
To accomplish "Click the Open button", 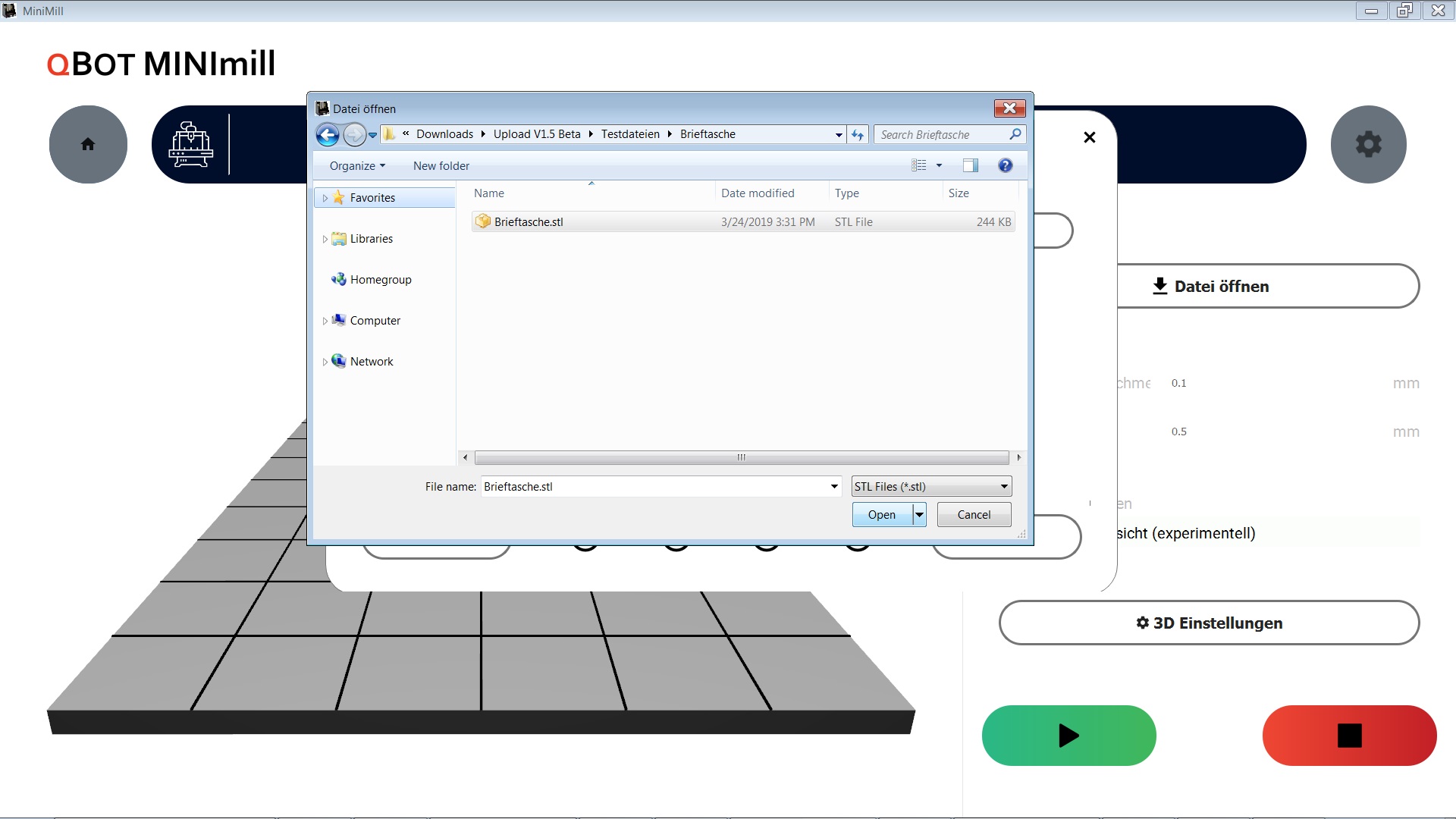I will (x=882, y=514).
